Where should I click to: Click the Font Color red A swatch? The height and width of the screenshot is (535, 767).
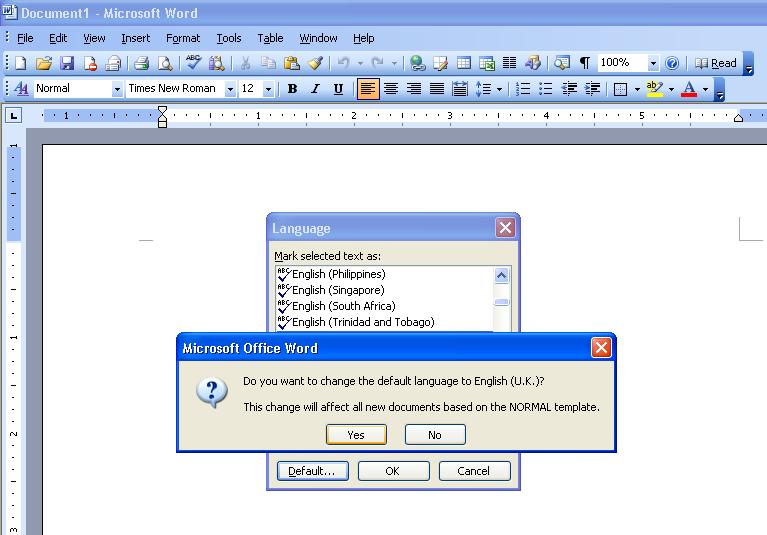tap(688, 89)
